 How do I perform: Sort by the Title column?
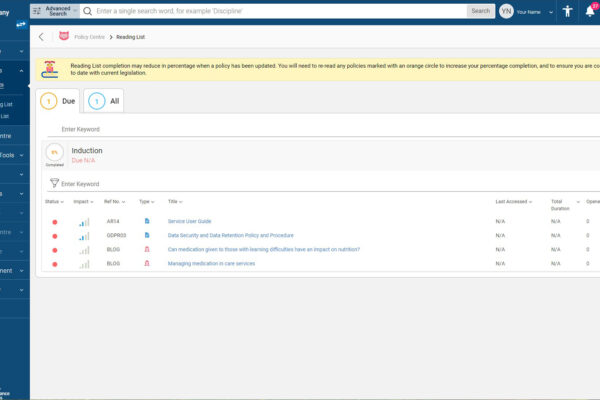click(x=175, y=202)
